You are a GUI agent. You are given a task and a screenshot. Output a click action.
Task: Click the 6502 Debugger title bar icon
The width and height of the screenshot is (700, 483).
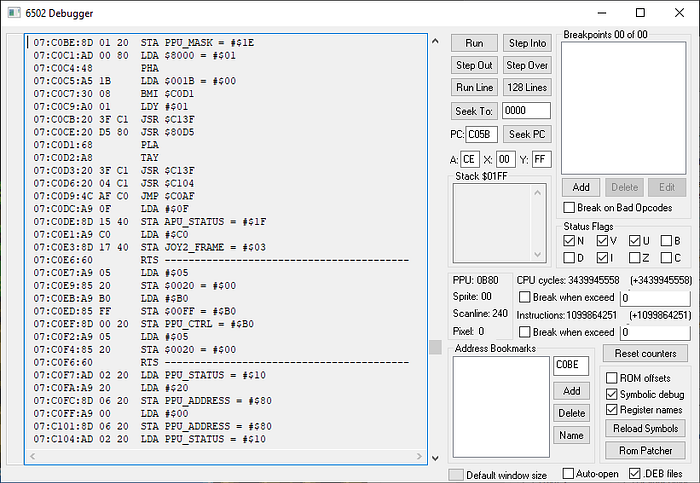click(14, 12)
